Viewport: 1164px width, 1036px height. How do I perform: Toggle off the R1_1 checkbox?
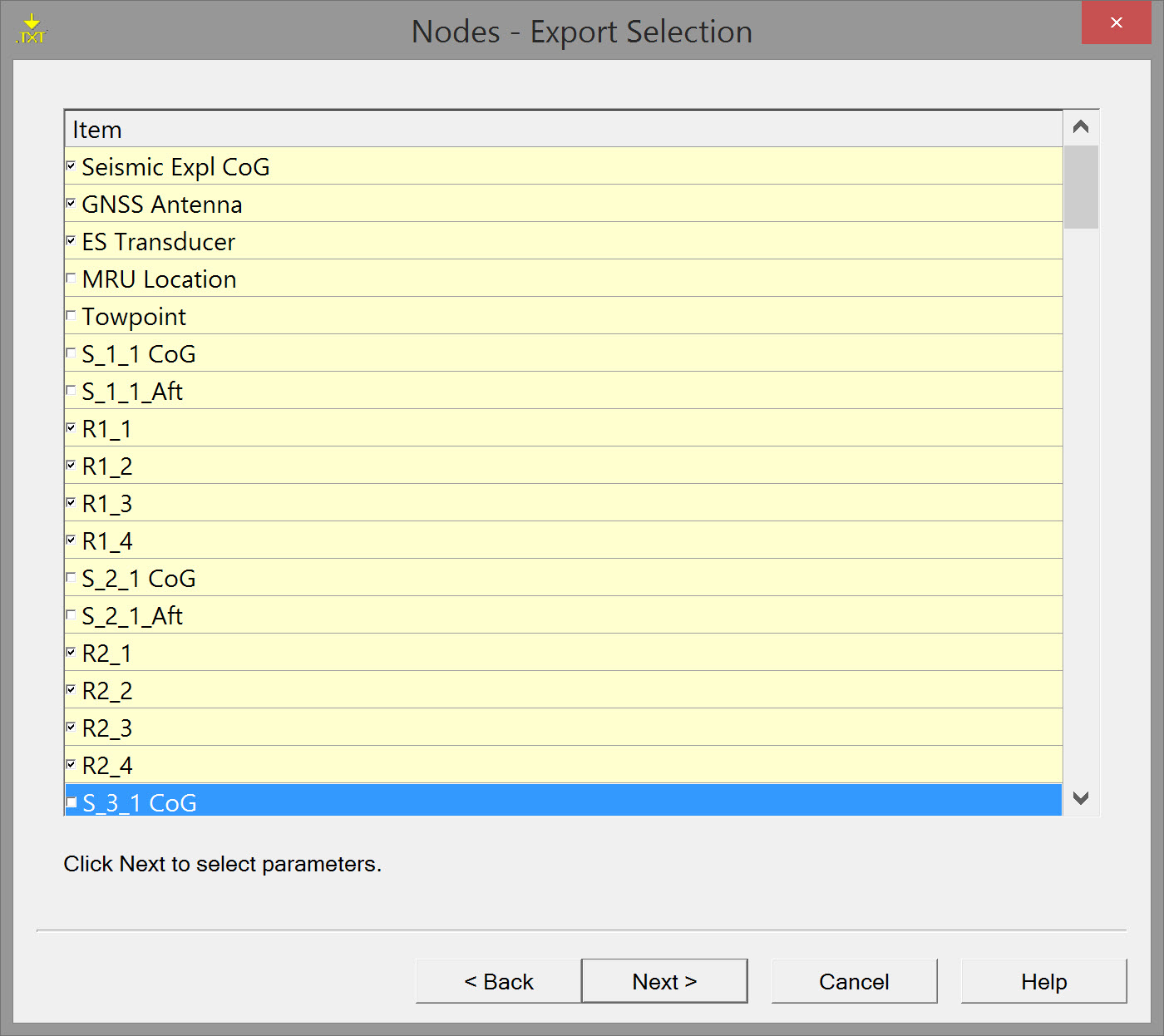click(x=71, y=428)
